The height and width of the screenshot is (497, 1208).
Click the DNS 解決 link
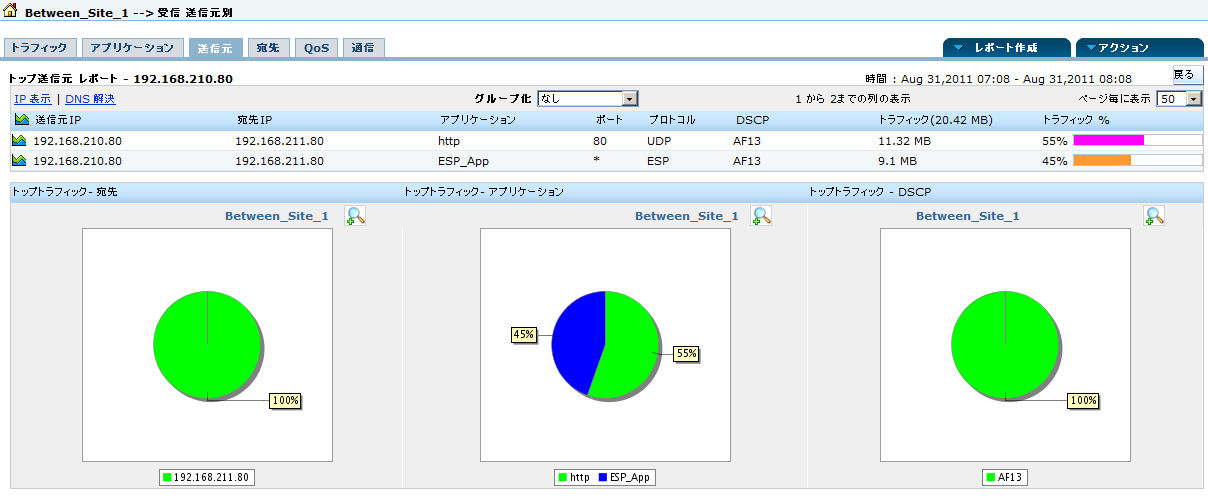pos(90,99)
